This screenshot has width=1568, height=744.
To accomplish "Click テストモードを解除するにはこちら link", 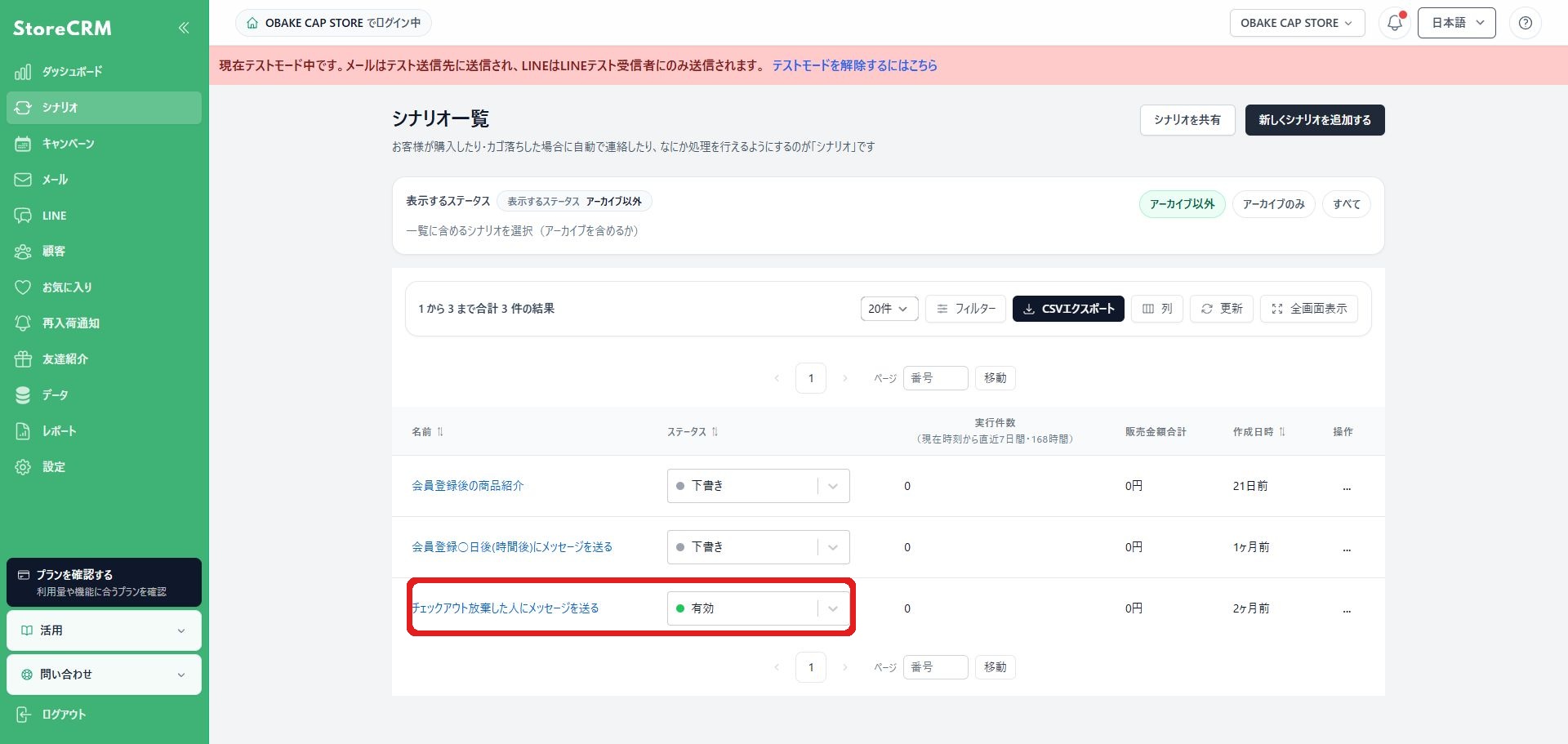I will point(854,65).
